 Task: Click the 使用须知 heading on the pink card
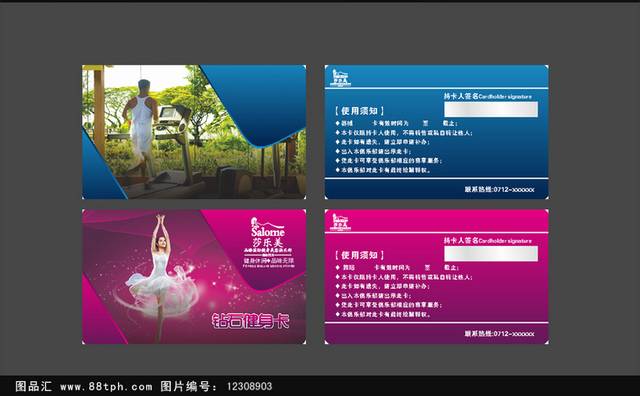pyautogui.click(x=359, y=255)
